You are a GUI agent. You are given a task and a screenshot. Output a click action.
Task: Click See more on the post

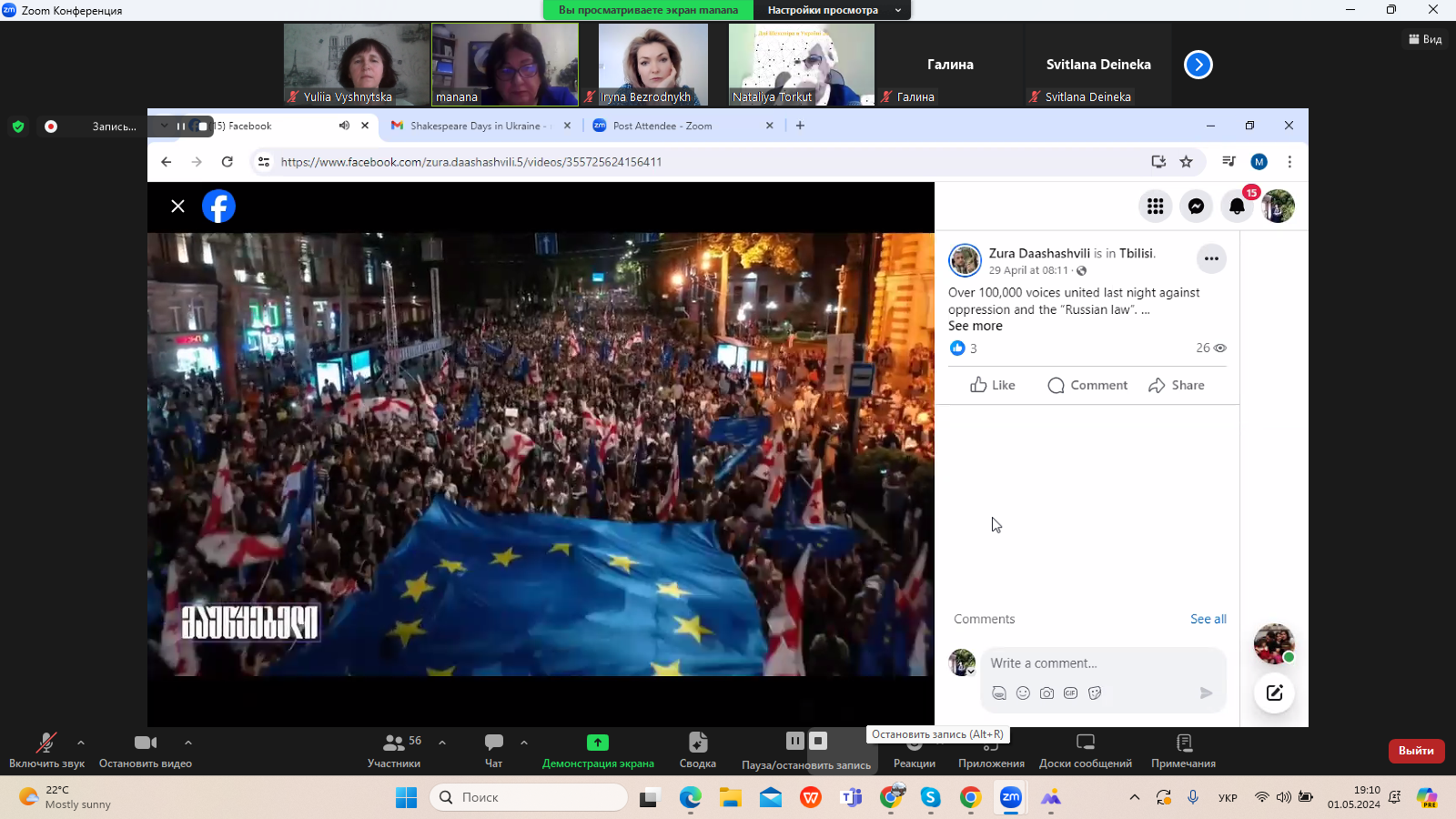point(975,326)
